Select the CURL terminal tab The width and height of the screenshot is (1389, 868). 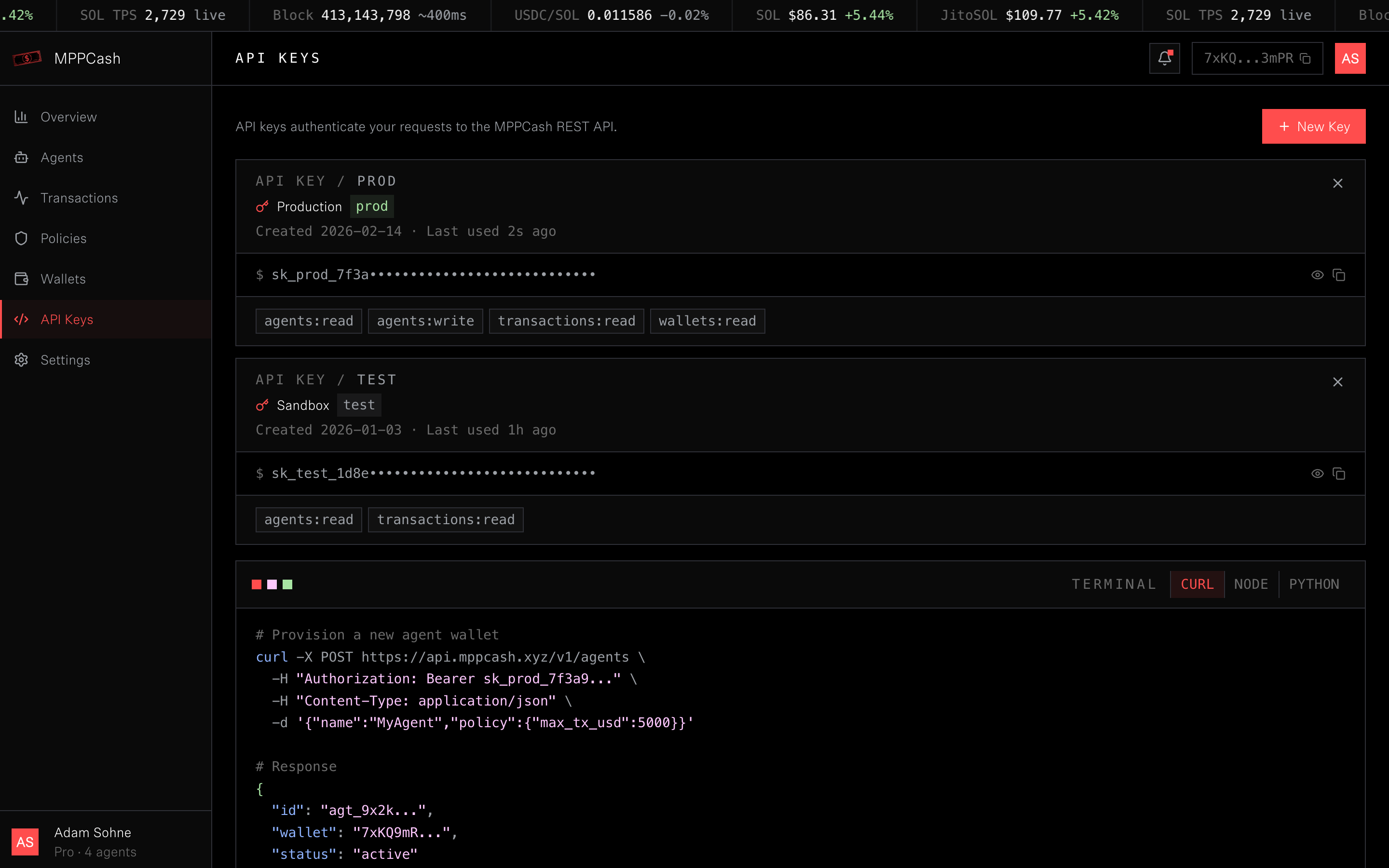[x=1197, y=584]
